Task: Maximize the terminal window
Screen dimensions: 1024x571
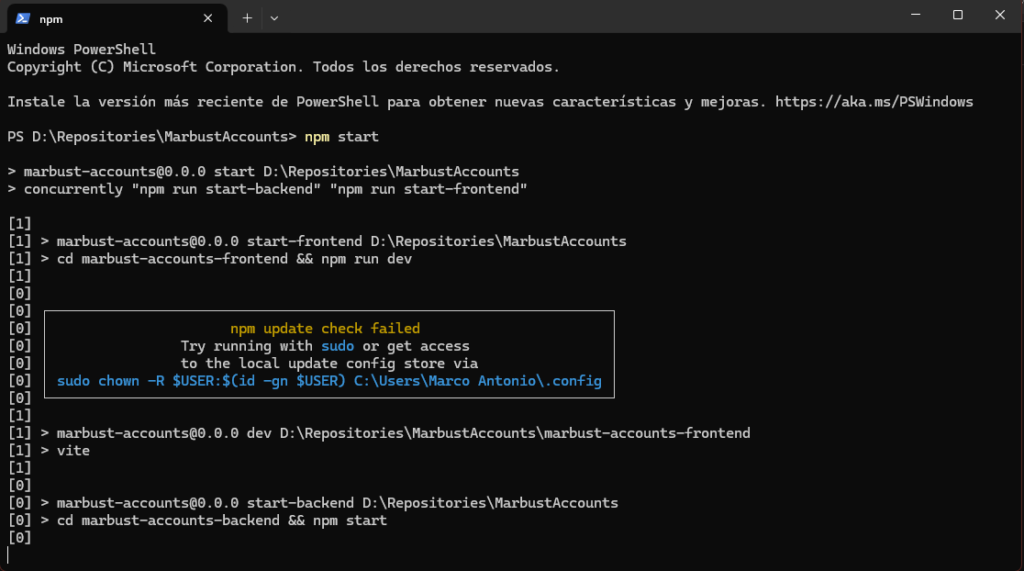Action: pyautogui.click(x=957, y=14)
